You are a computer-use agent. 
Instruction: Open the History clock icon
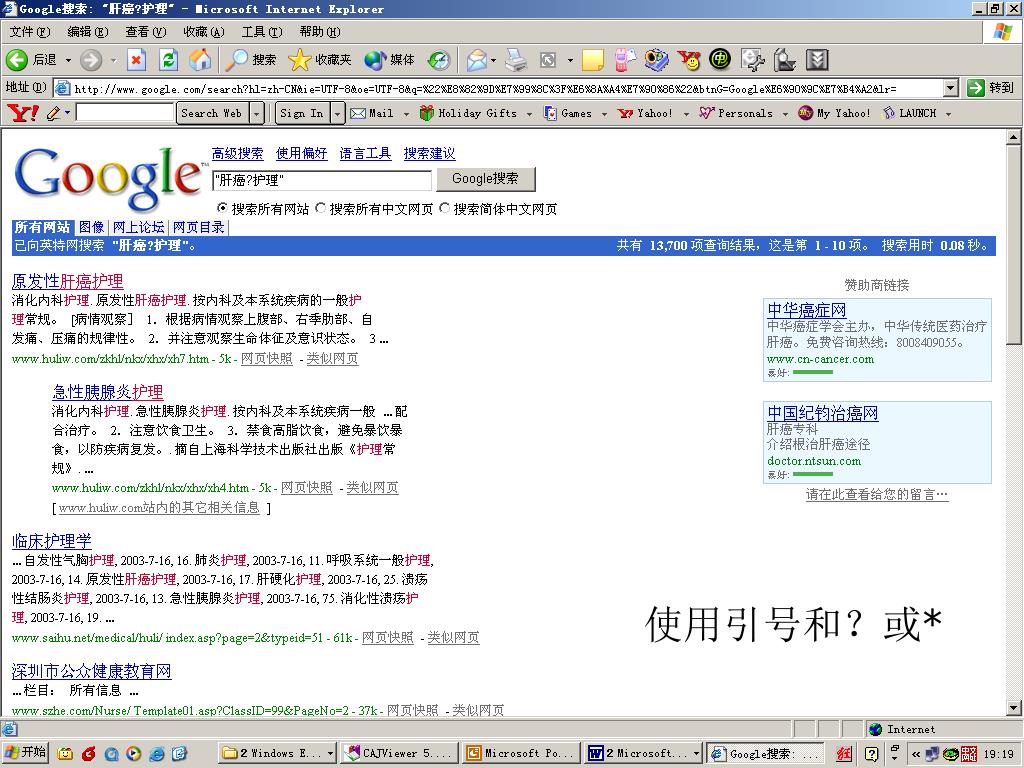tap(439, 60)
